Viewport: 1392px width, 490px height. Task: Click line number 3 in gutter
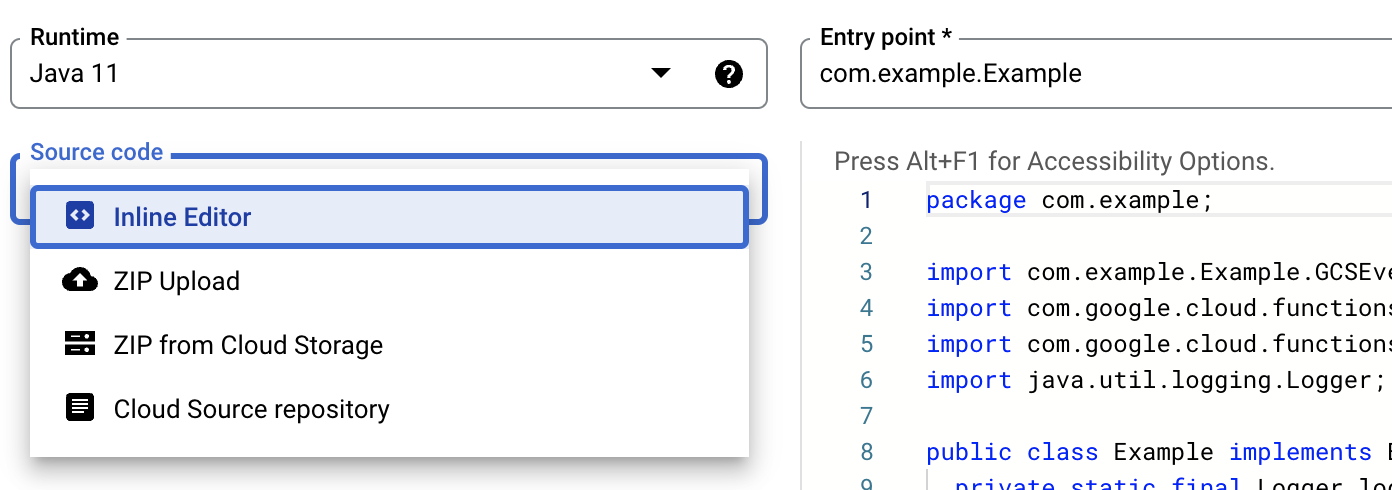click(866, 272)
